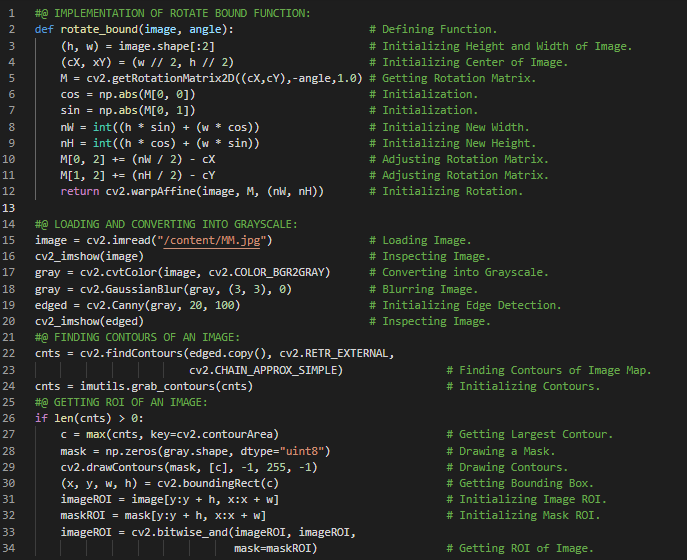Click line number 26 in the gutter
687x560 pixels.
click(10, 402)
